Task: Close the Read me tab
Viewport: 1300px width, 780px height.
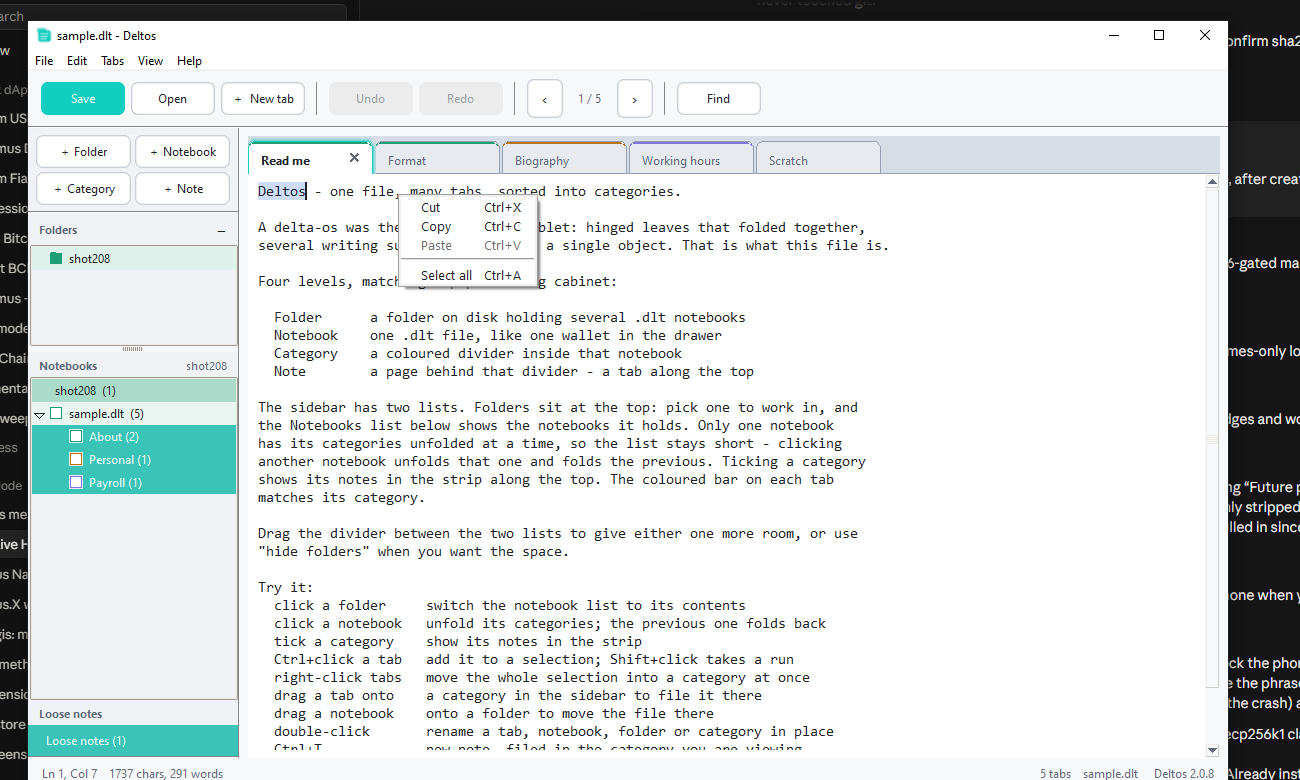Action: tap(354, 158)
